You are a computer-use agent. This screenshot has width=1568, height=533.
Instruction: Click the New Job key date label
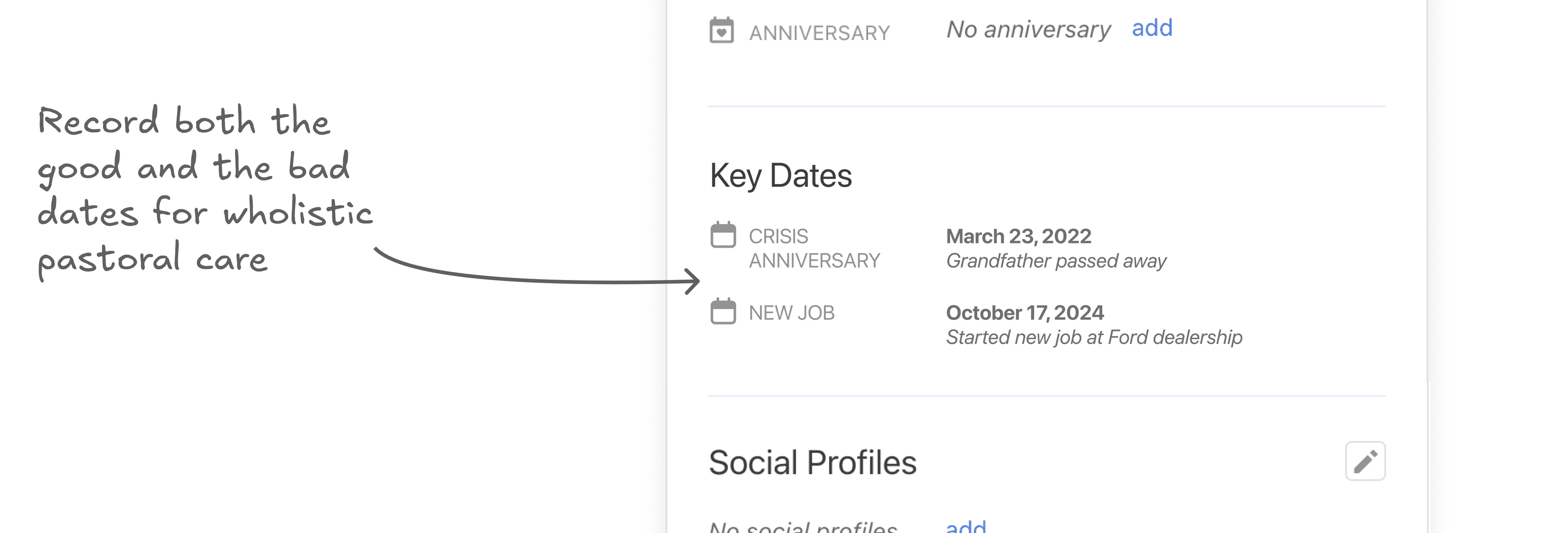coord(791,312)
